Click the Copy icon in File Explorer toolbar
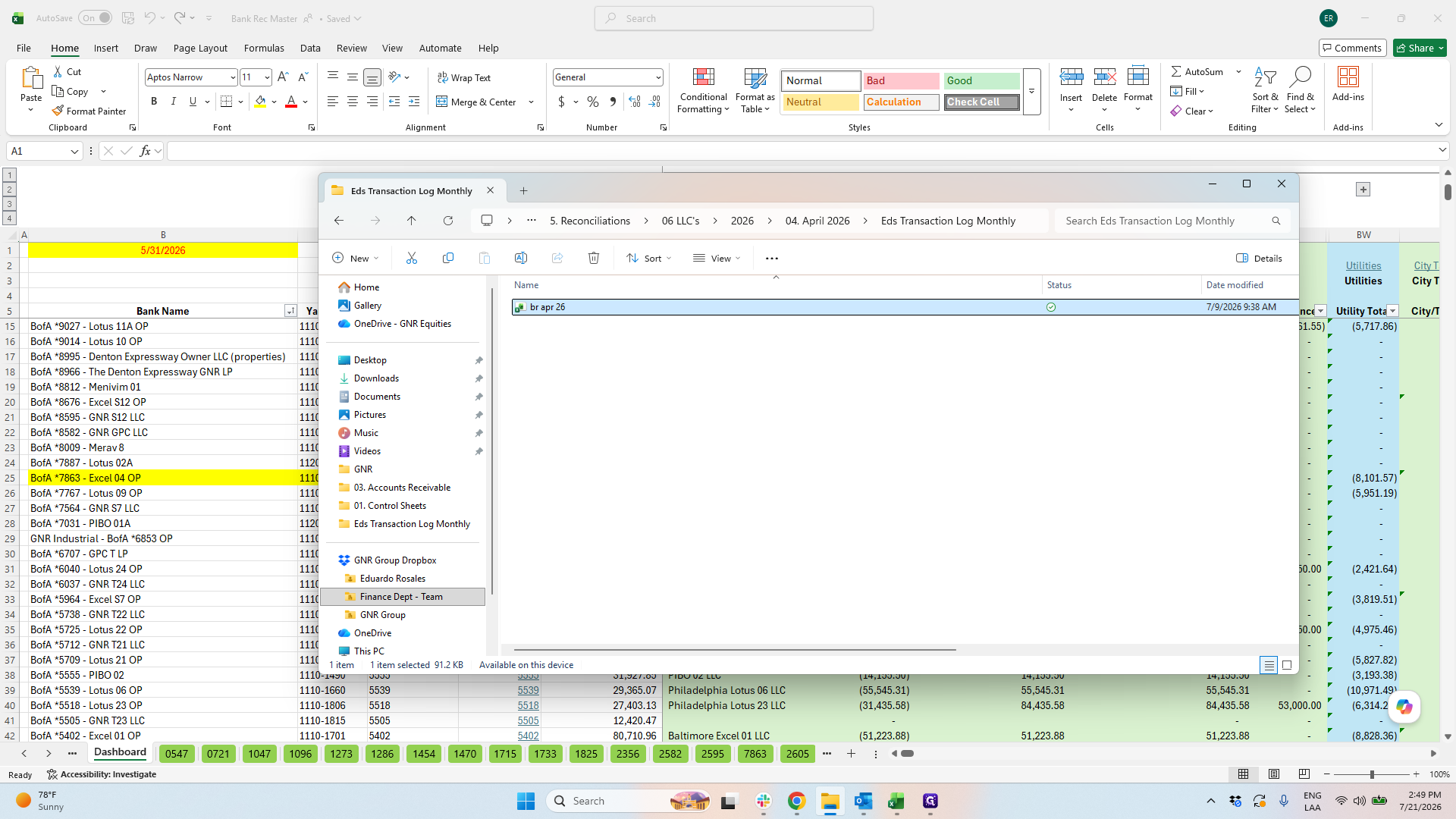 [x=448, y=259]
